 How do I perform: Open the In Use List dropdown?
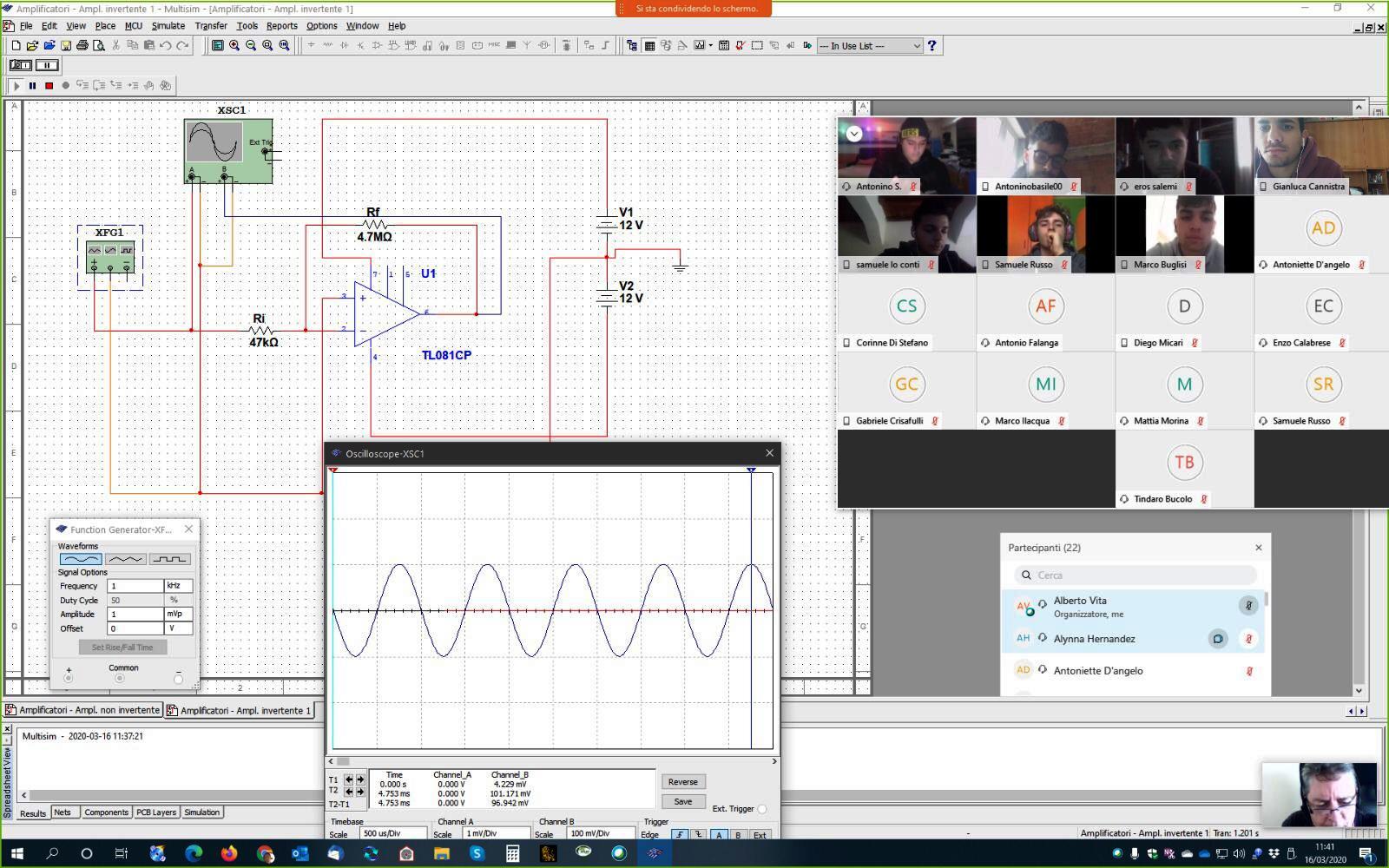(x=870, y=46)
